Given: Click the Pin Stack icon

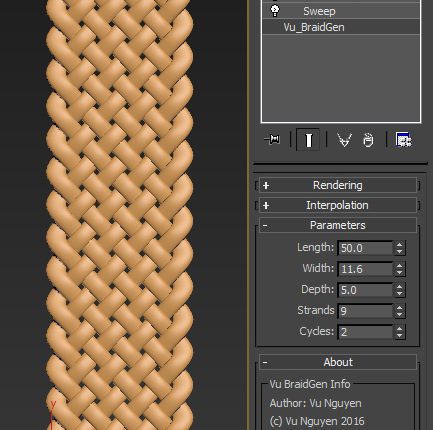Looking at the screenshot, I should tap(272, 139).
